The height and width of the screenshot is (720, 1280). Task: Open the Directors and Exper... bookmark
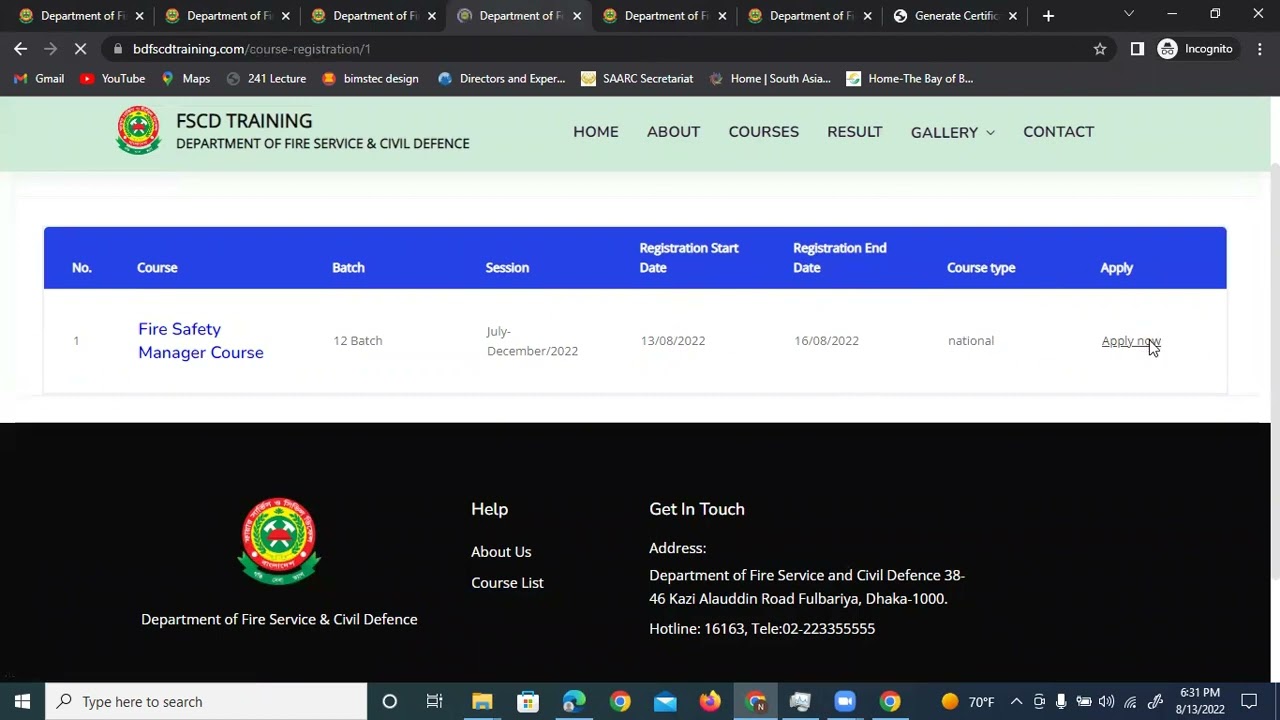click(x=501, y=79)
